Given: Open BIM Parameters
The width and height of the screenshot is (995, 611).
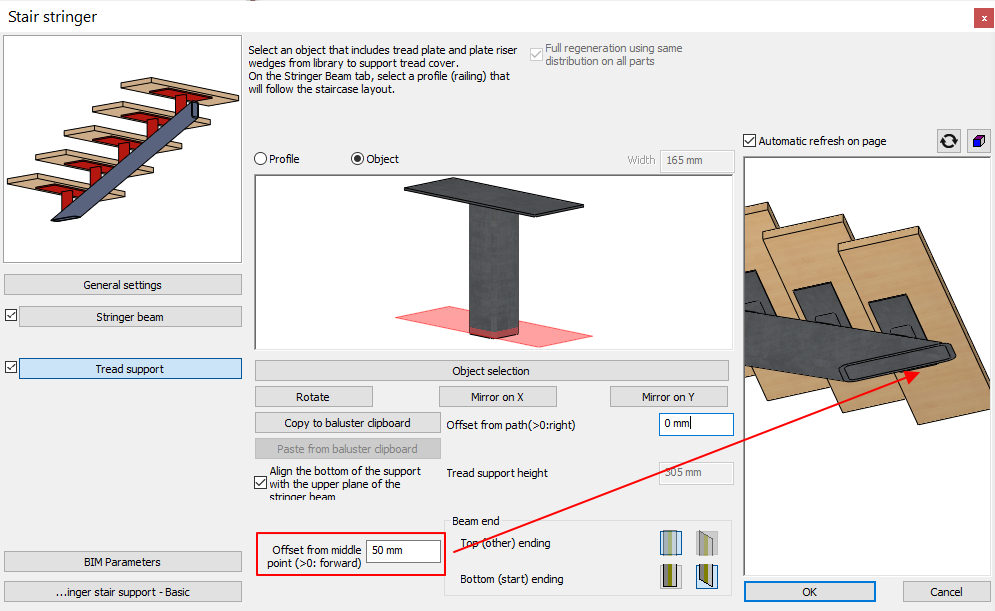Looking at the screenshot, I should click(123, 562).
